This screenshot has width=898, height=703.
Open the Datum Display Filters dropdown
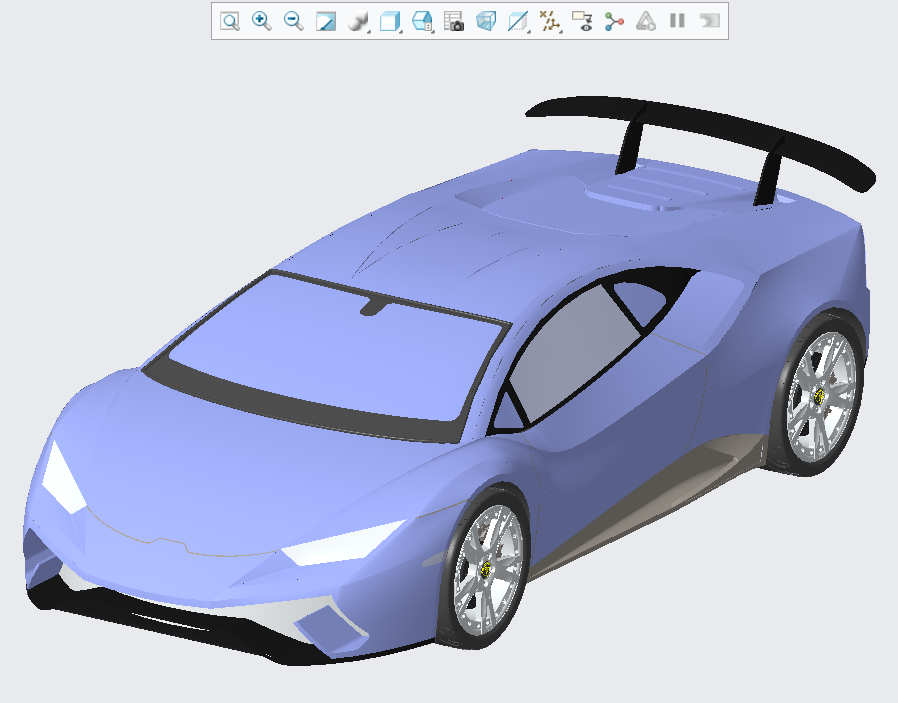550,22
